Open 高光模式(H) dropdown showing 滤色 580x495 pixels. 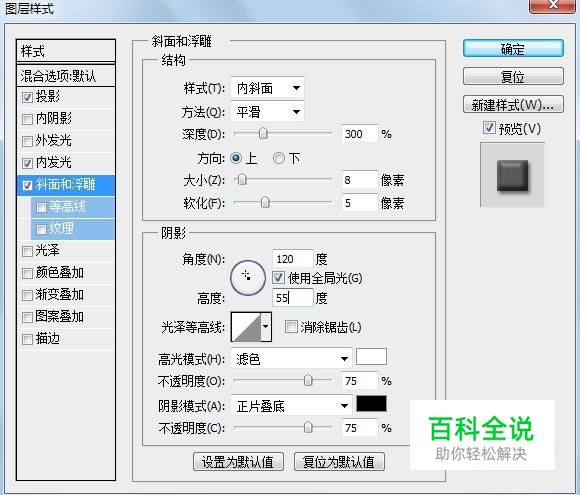click(x=291, y=358)
